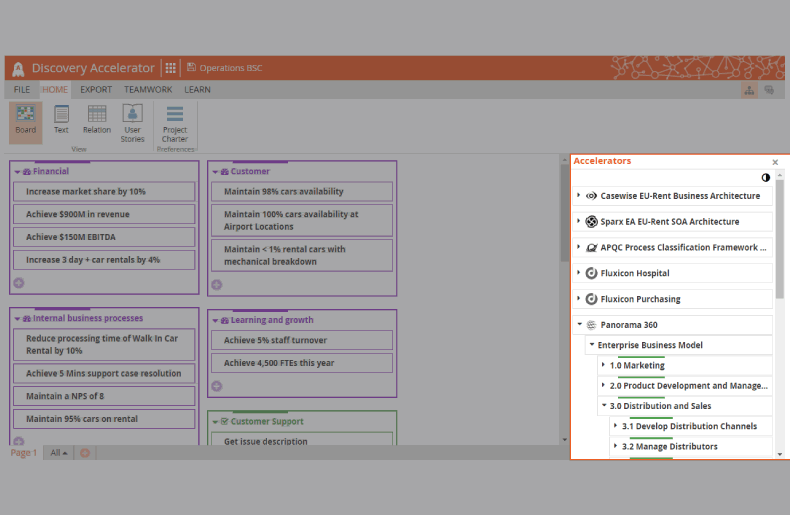Expand Casewise EU-Rent Business Architecture
This screenshot has width=790, height=515.
(x=579, y=196)
